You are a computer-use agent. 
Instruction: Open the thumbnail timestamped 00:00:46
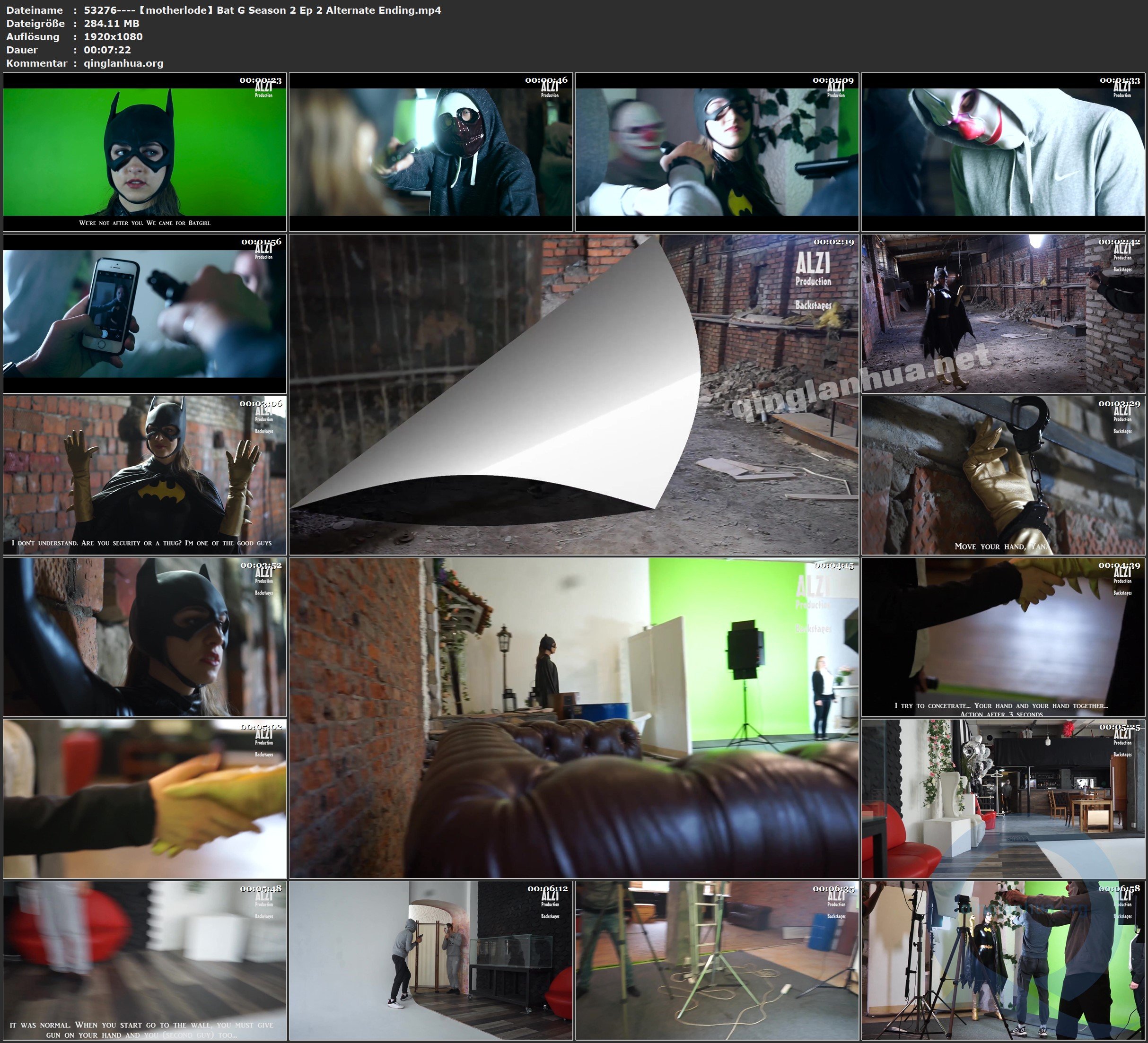point(431,152)
